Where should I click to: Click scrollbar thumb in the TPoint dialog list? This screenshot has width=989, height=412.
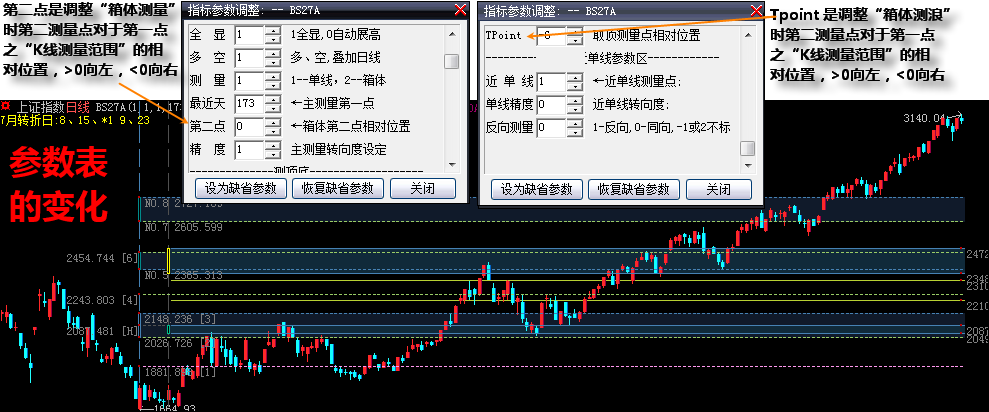747,148
